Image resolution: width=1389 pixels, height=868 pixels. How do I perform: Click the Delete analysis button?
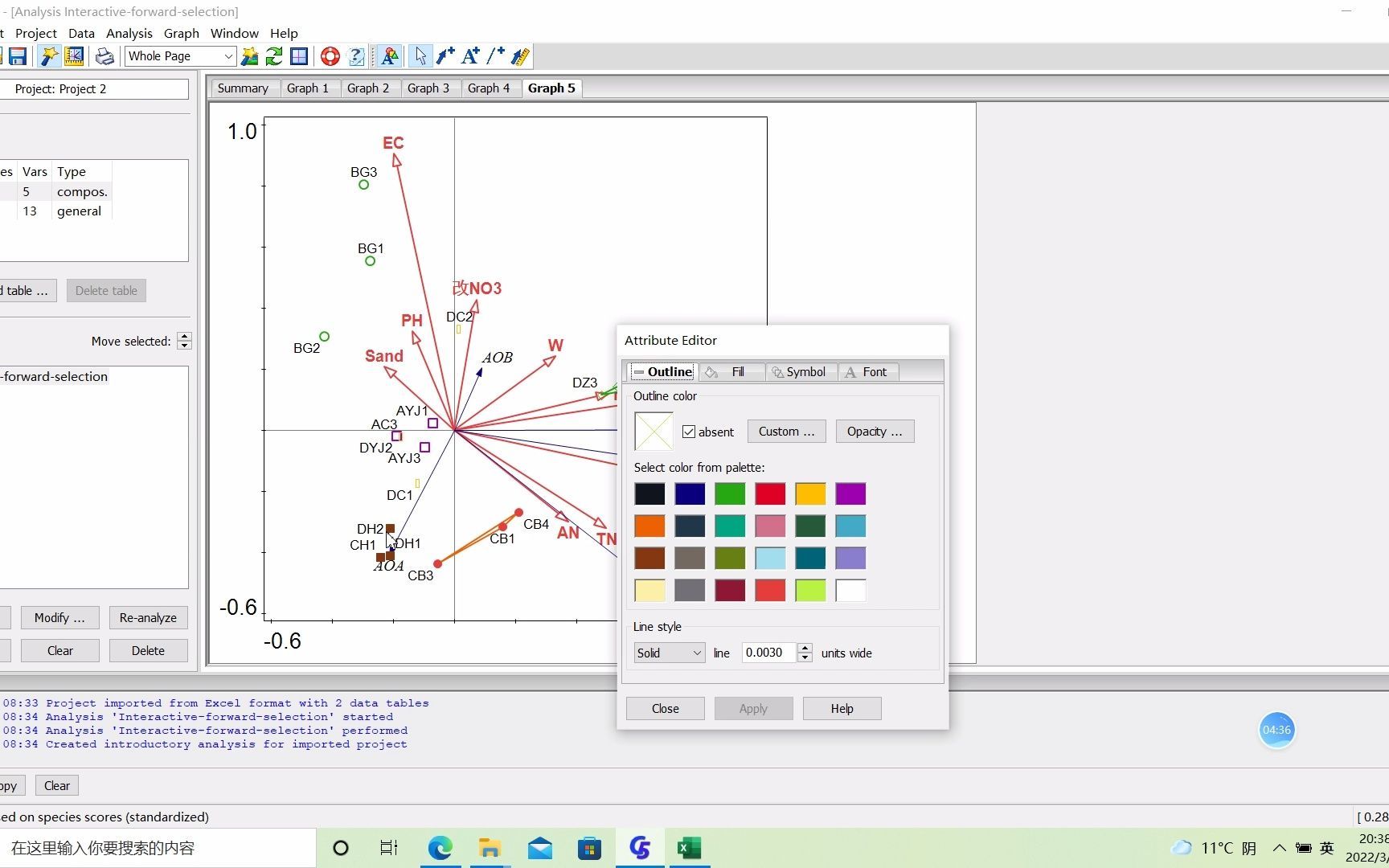148,650
